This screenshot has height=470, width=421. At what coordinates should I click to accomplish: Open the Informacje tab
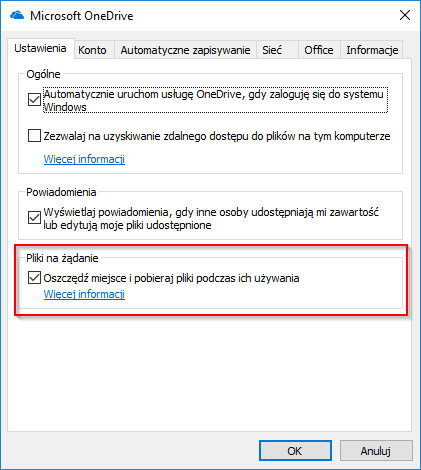(372, 50)
